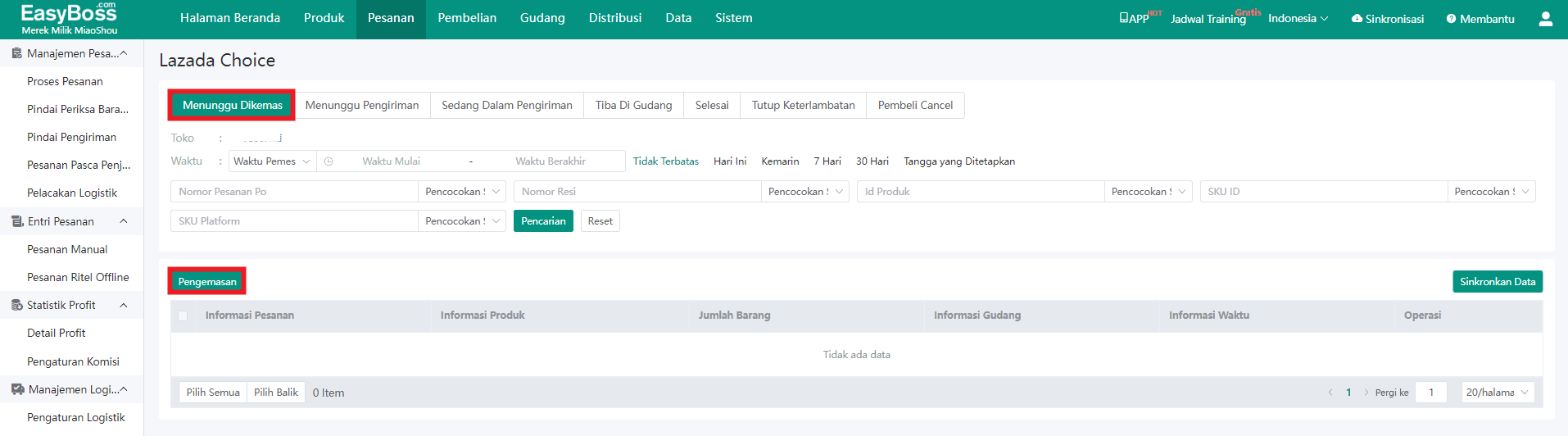Click the Entri Pesanan sidebar icon

(16, 221)
